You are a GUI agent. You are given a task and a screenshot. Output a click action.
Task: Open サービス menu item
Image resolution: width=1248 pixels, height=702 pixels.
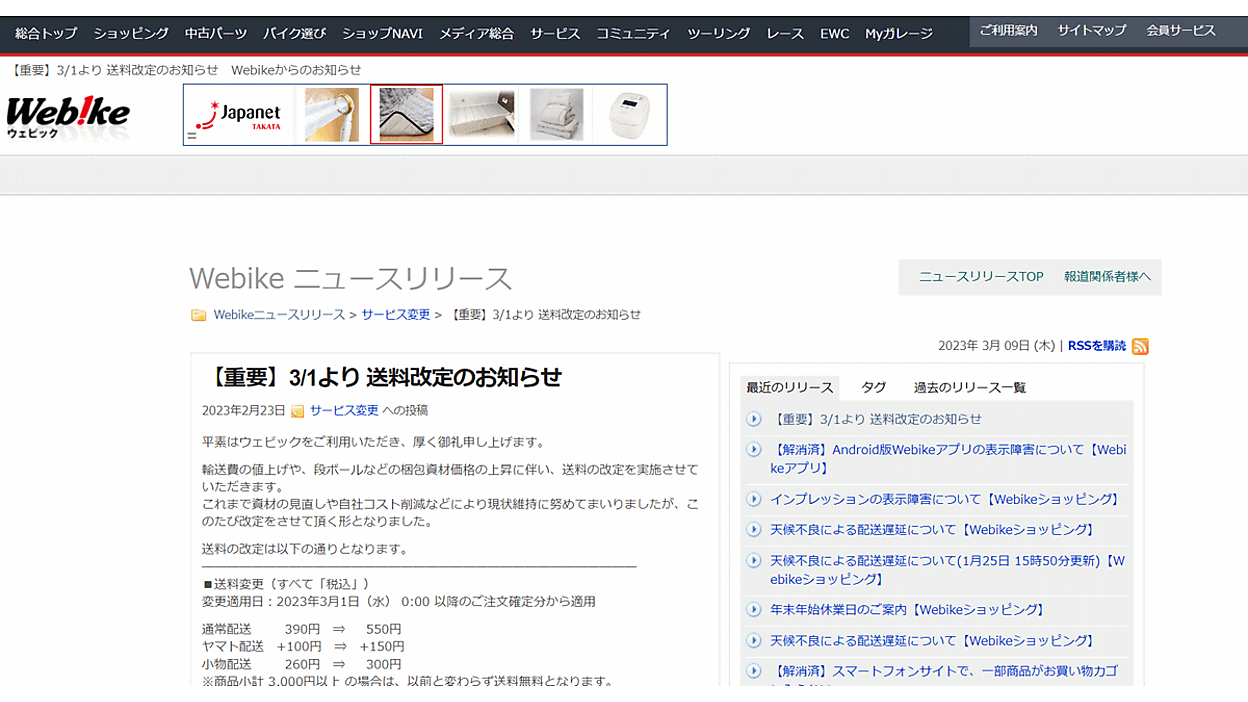click(555, 33)
